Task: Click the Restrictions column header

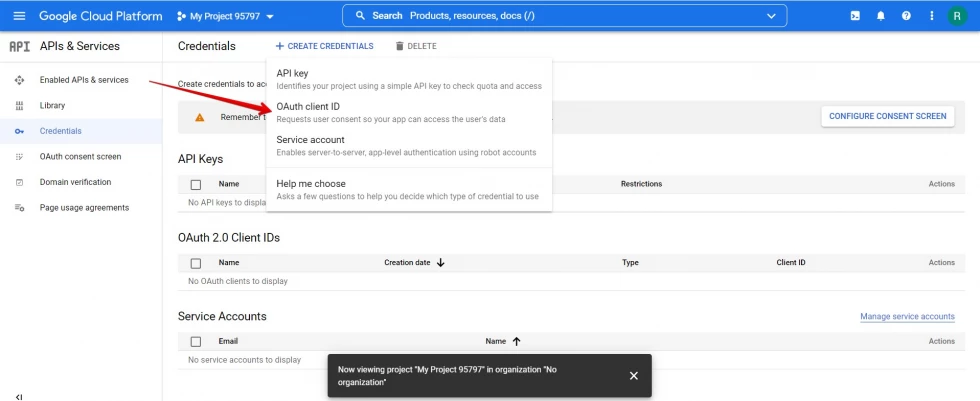Action: click(x=641, y=184)
